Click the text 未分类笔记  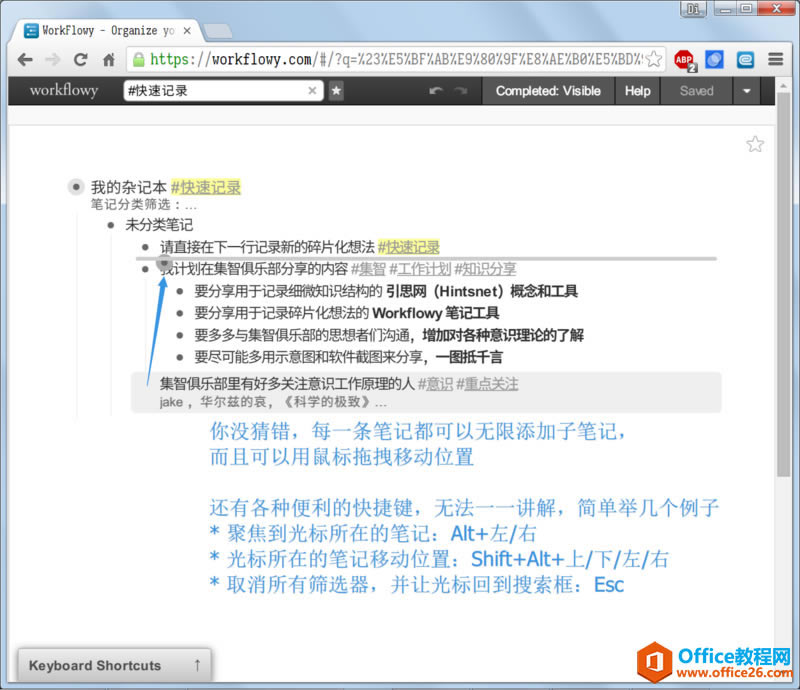[x=159, y=225]
